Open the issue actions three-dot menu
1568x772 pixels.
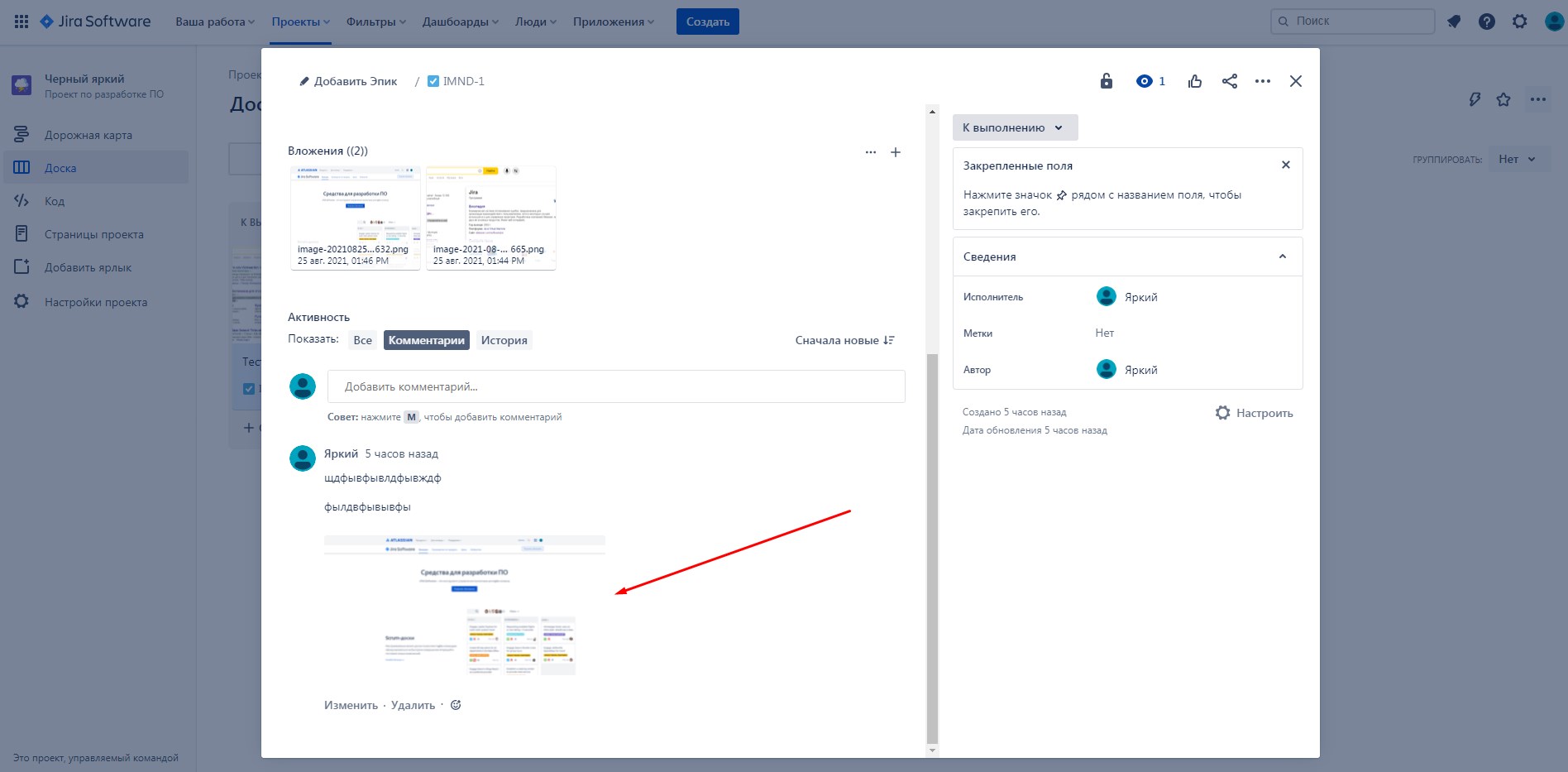pyautogui.click(x=1263, y=81)
